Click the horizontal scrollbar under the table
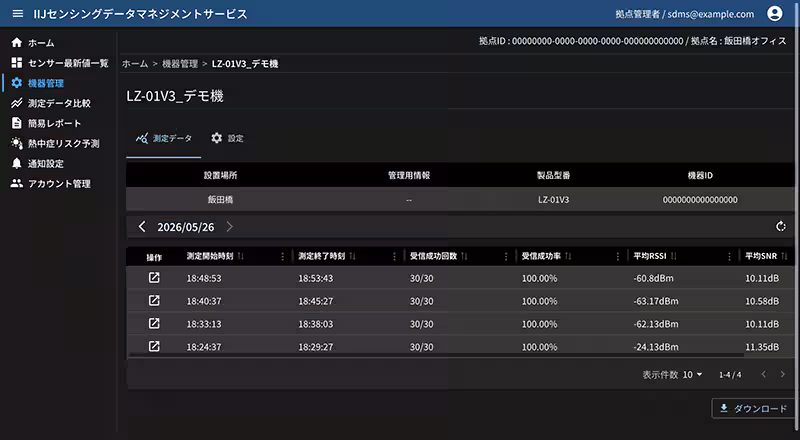 [x=437, y=355]
